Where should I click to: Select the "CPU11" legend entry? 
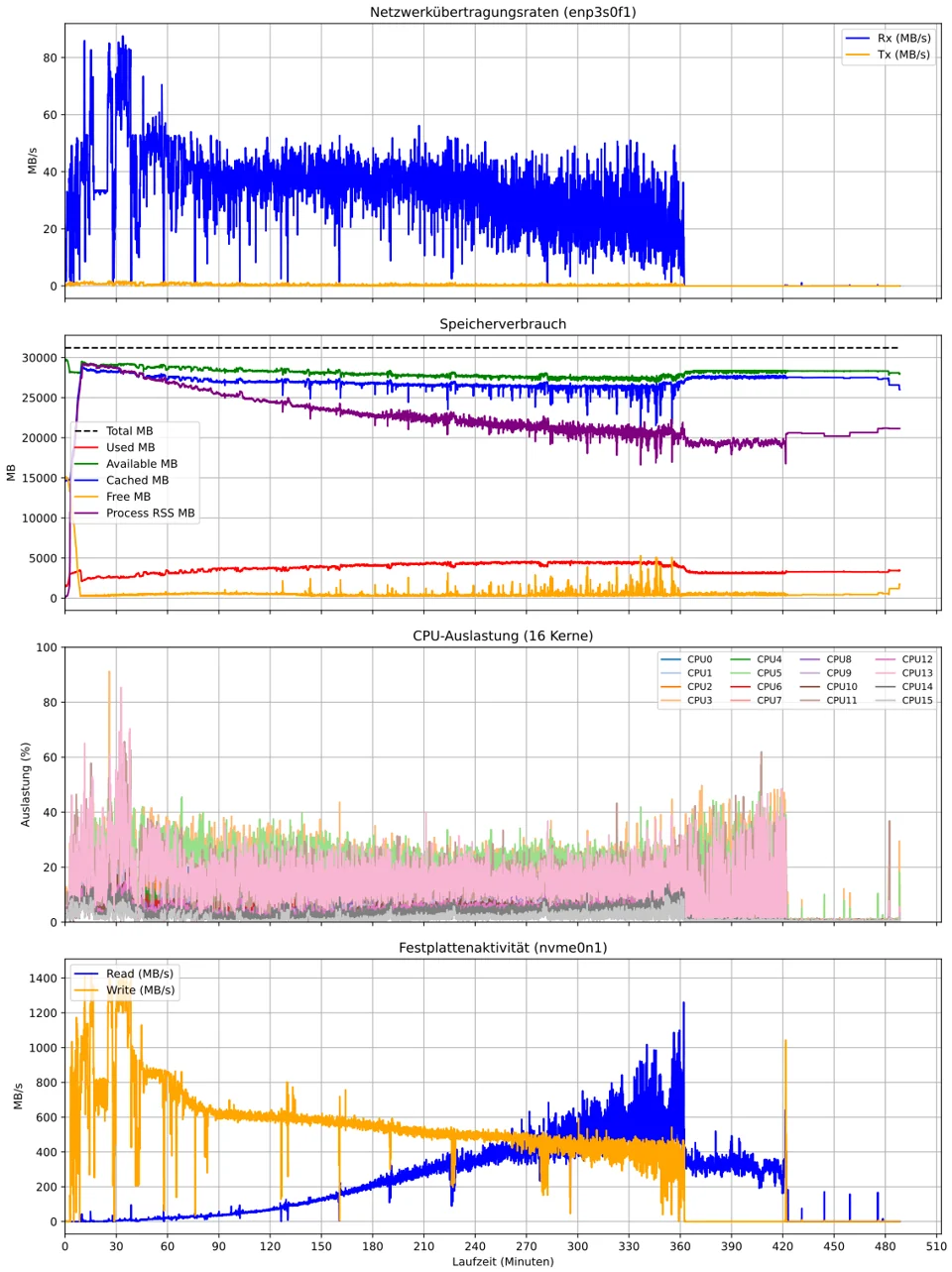pyautogui.click(x=829, y=701)
